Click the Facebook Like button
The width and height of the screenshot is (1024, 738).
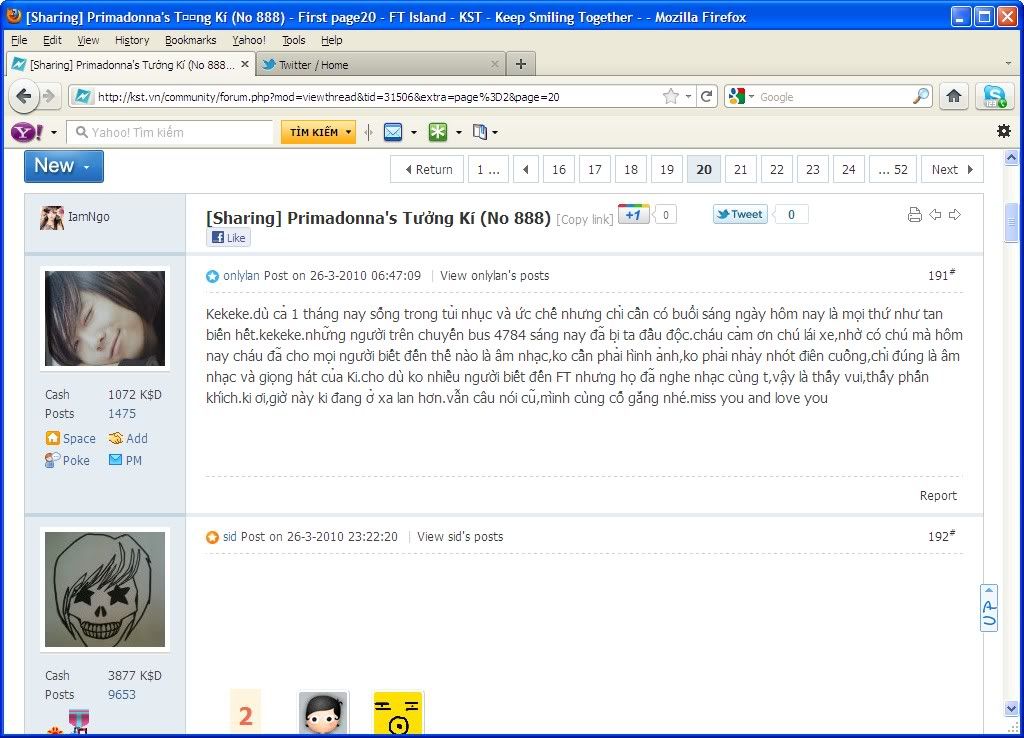(x=229, y=238)
